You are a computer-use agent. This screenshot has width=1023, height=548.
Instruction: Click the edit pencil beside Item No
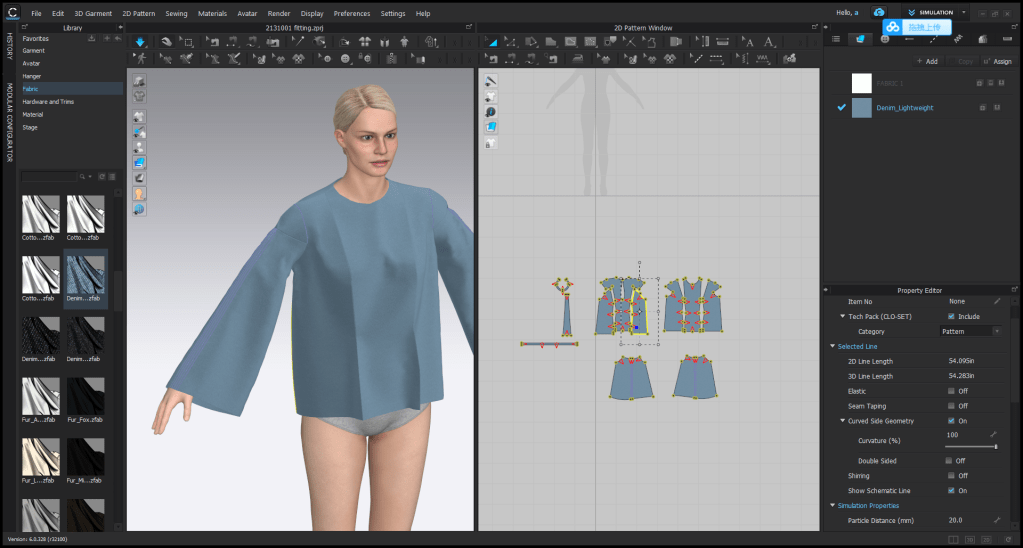pos(996,301)
